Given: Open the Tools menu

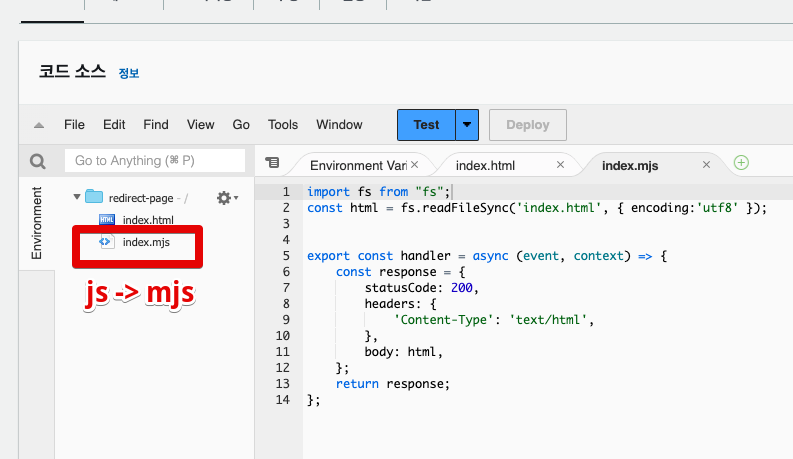Looking at the screenshot, I should [283, 125].
